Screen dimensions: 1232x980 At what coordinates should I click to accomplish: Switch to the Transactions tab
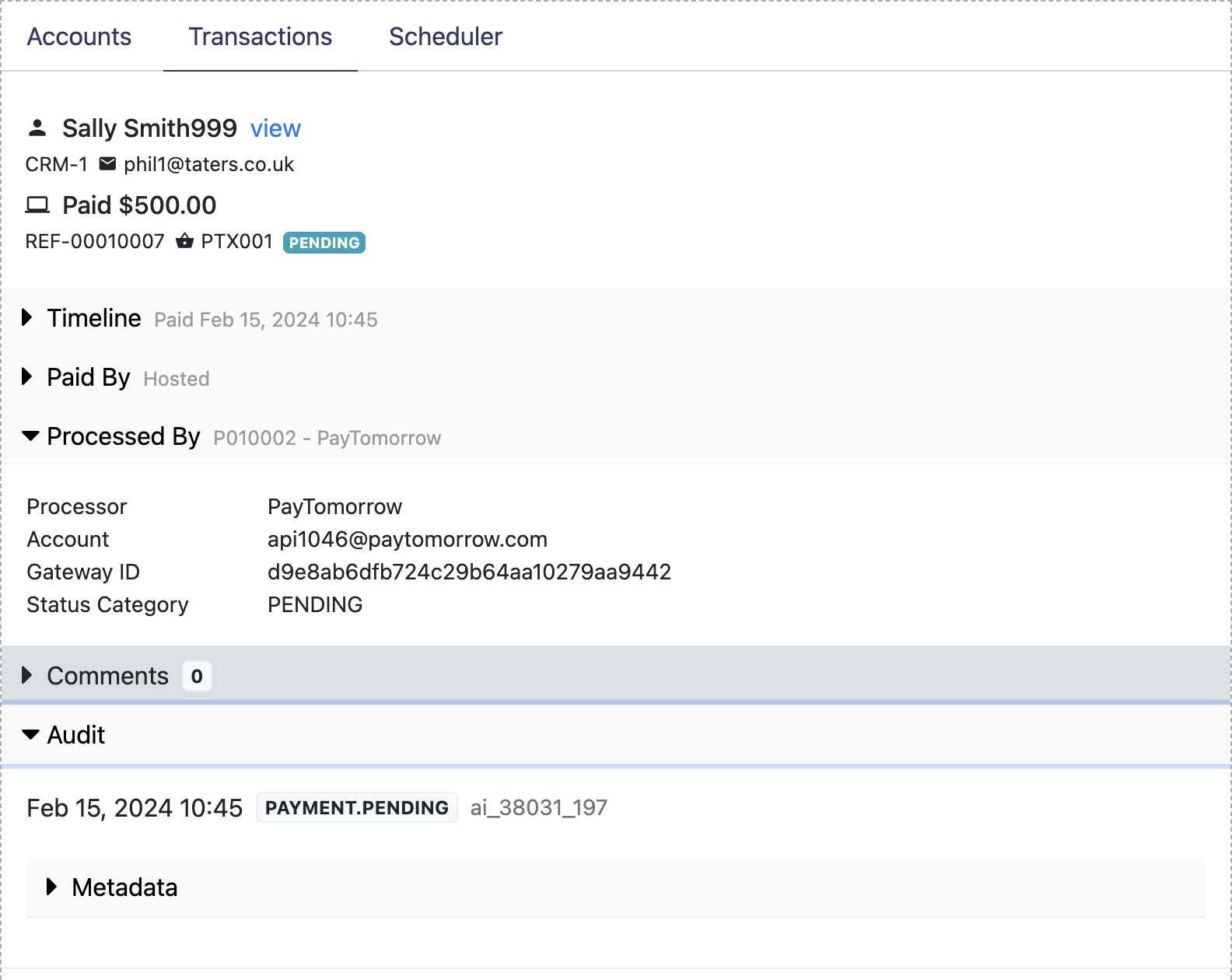pyautogui.click(x=261, y=37)
